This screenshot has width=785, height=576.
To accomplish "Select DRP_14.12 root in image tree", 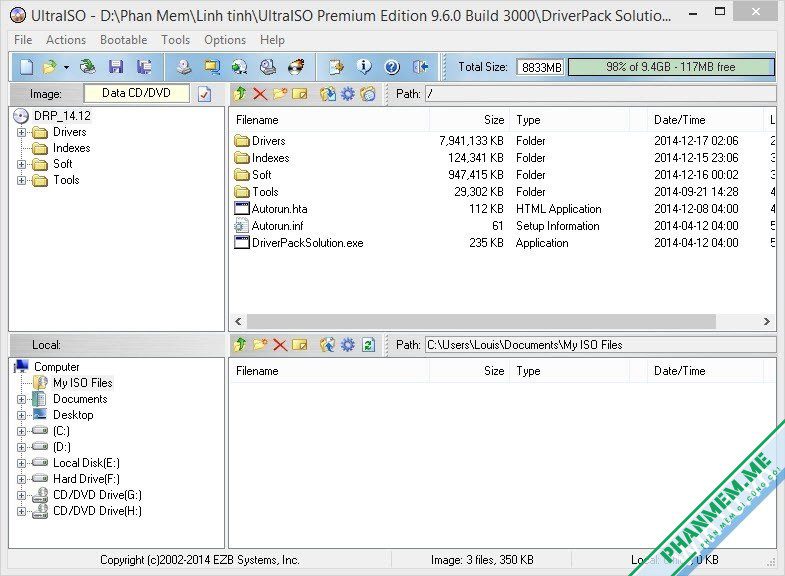I will pyautogui.click(x=62, y=116).
